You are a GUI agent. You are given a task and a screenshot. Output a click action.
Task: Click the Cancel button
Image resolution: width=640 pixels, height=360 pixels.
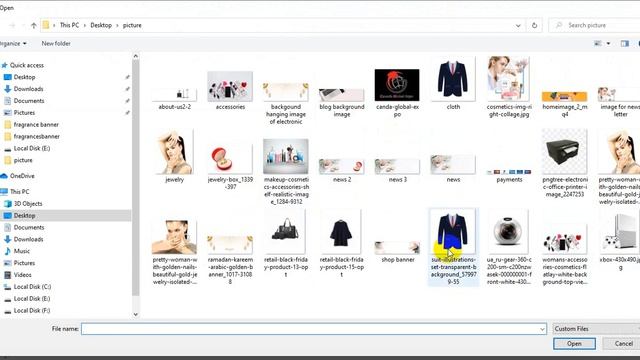[623, 344]
